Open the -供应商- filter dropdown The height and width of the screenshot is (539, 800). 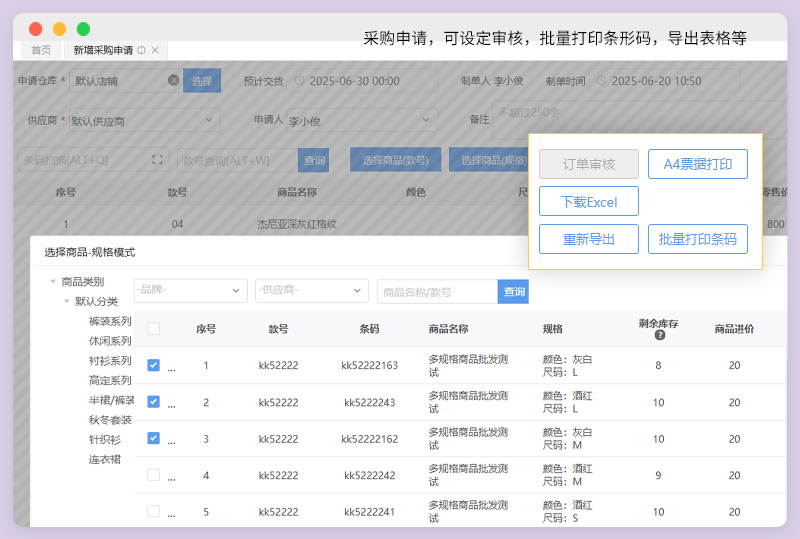(312, 290)
